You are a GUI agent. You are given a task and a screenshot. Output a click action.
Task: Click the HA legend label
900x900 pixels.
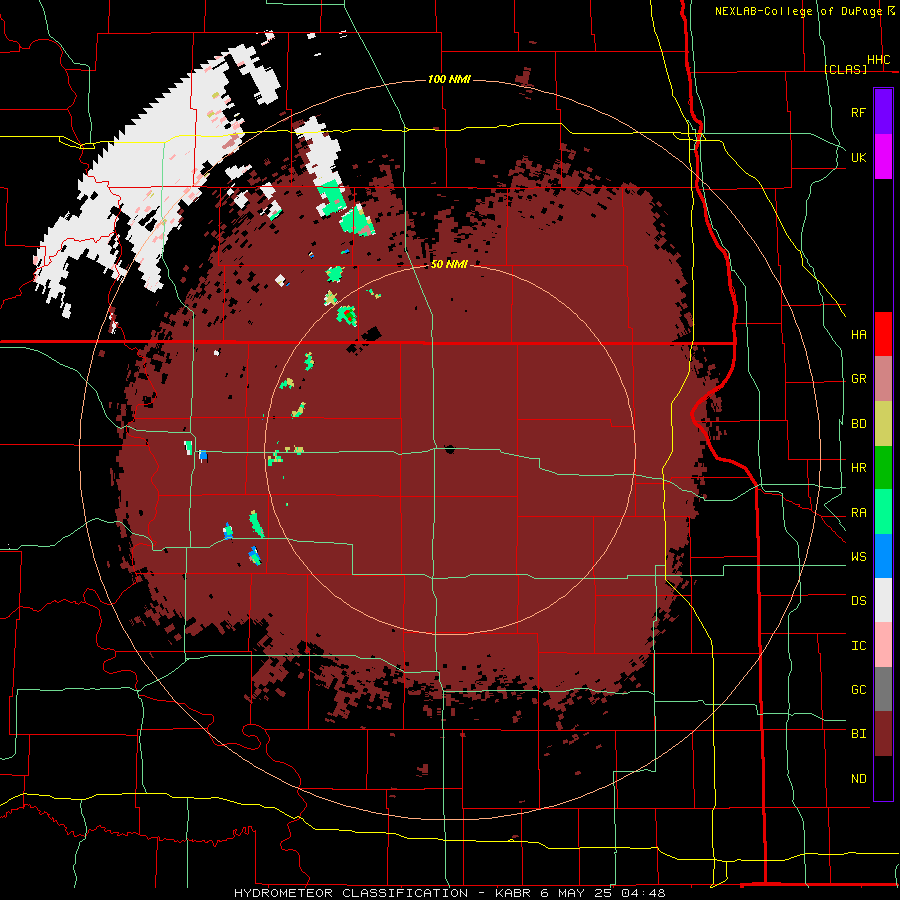[858, 334]
